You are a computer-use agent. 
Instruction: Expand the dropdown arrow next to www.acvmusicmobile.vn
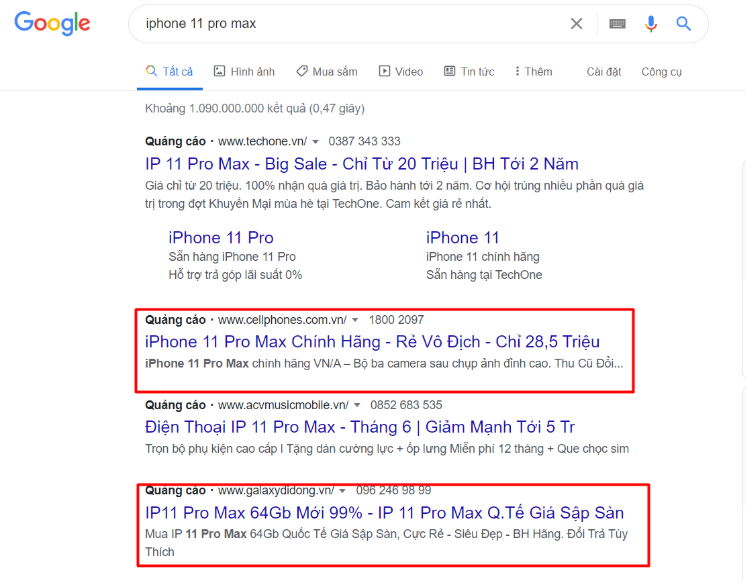click(357, 405)
